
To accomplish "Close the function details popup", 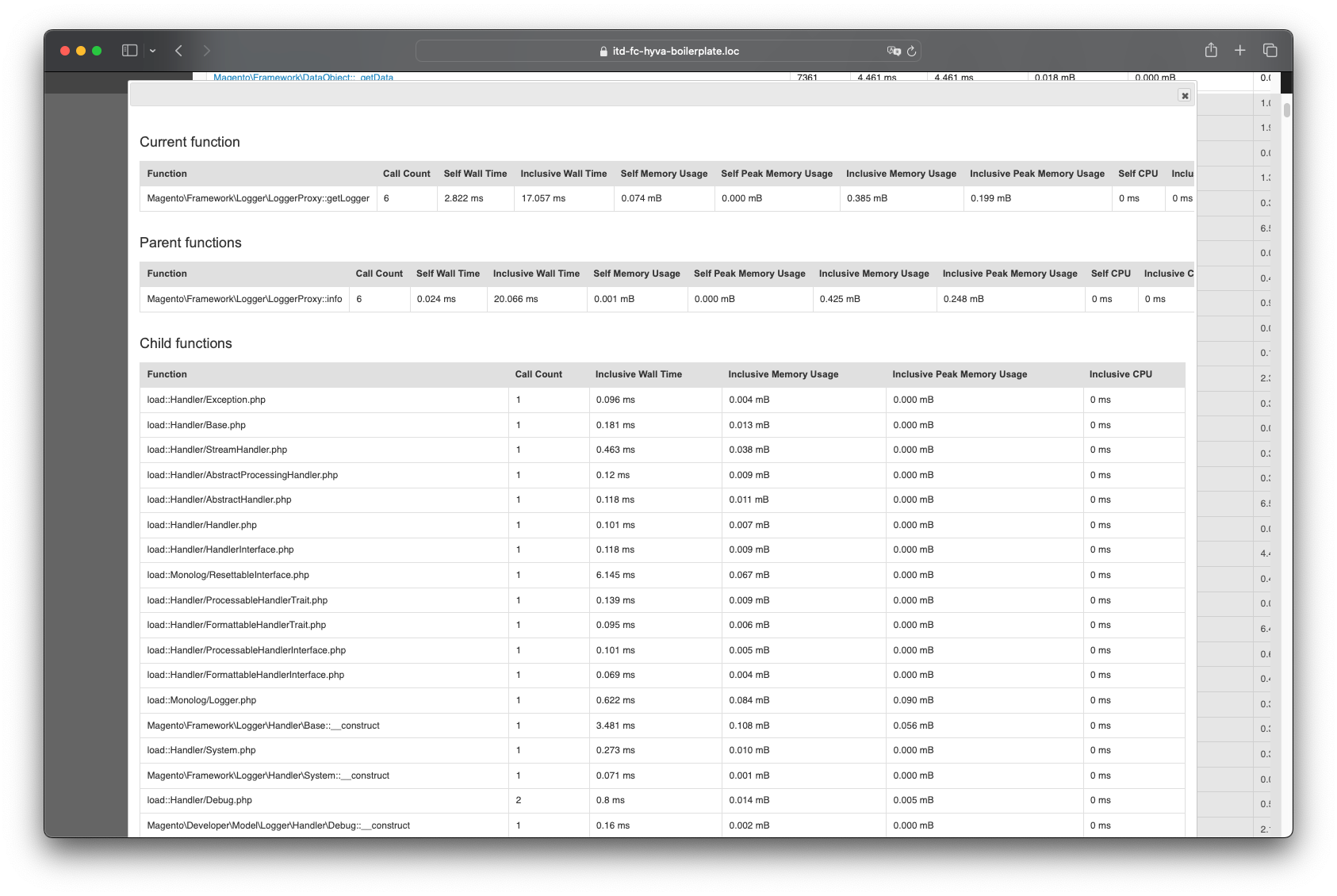I will click(x=1184, y=96).
